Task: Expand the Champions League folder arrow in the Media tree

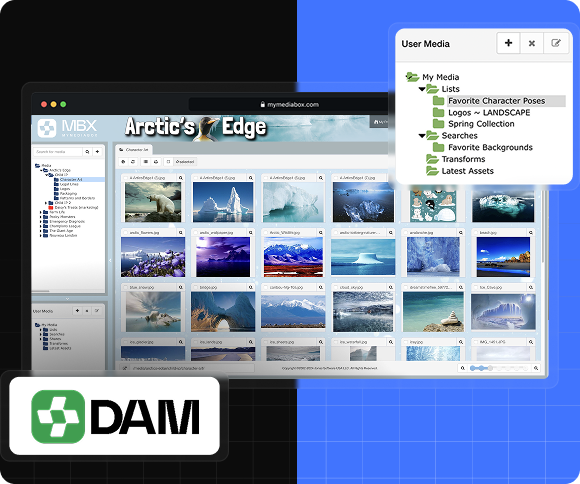Action: [x=41, y=226]
